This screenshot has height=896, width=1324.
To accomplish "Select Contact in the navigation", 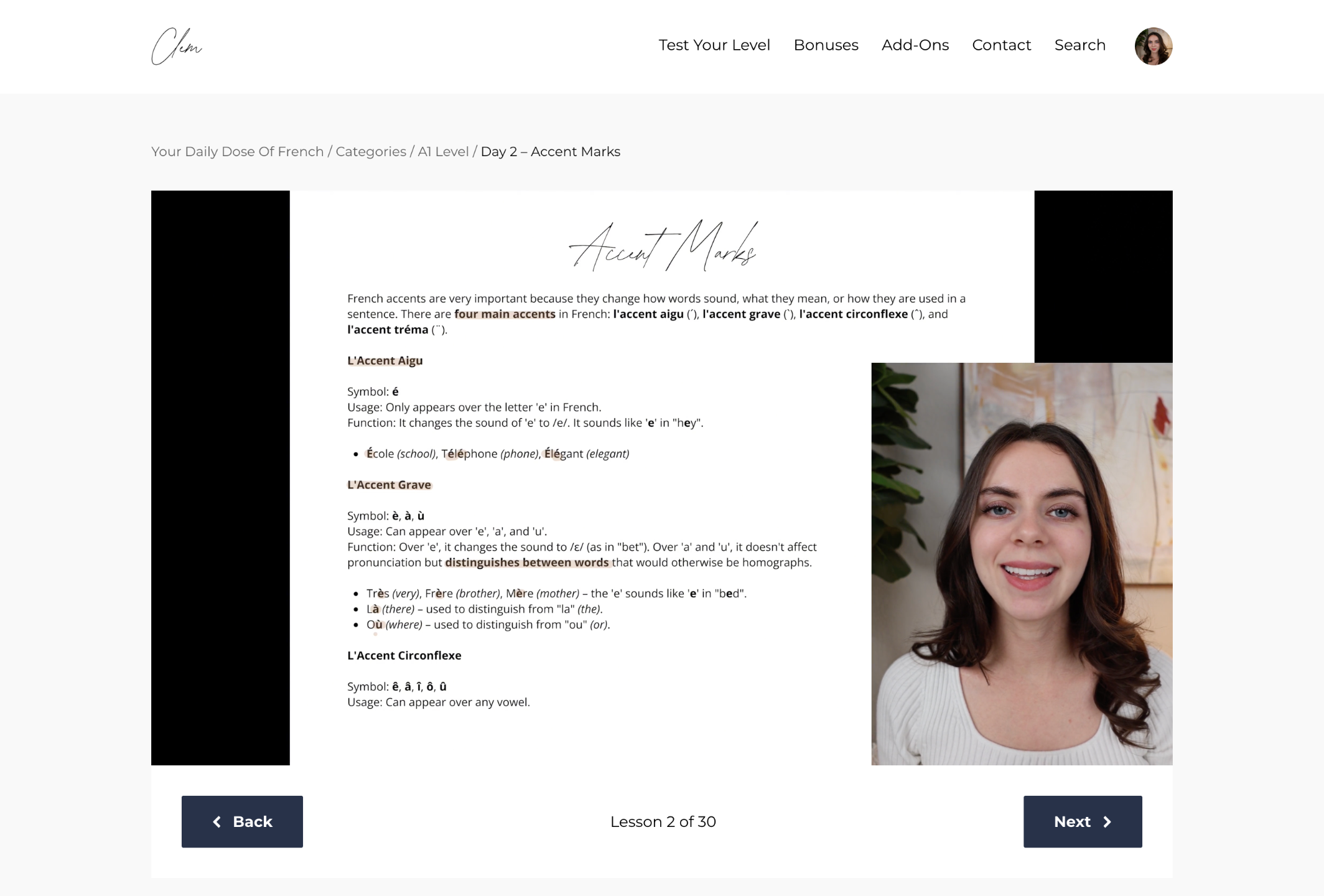I will click(1001, 45).
